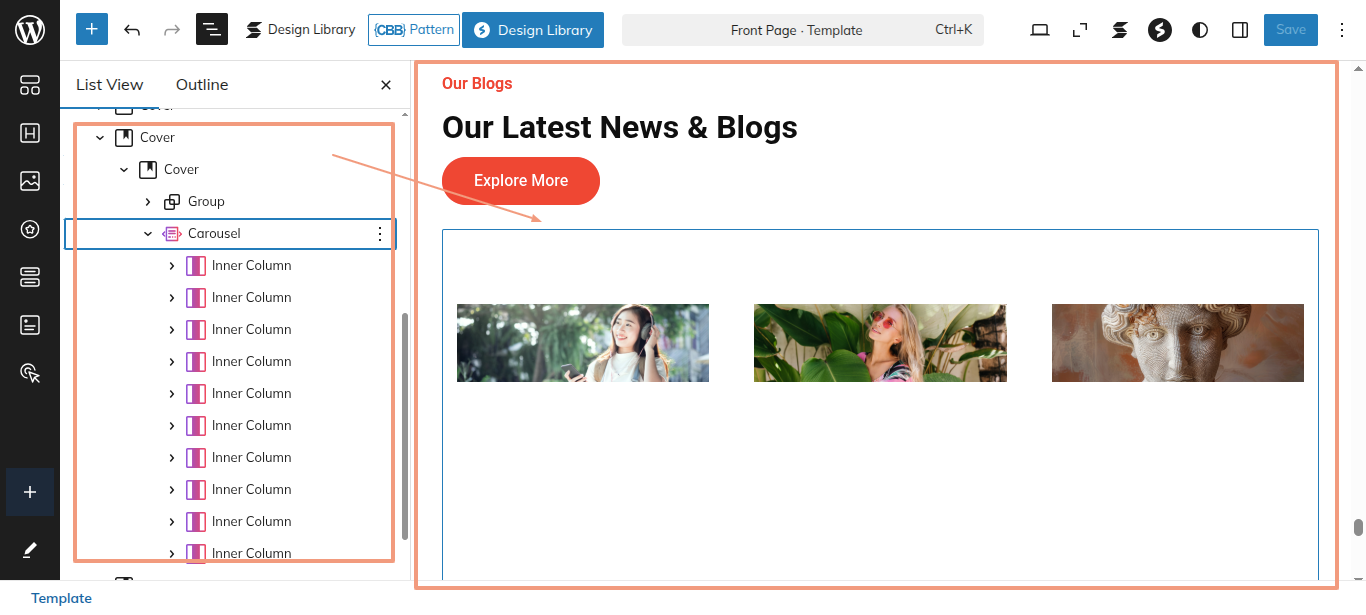Undo the last change
Image resolution: width=1366 pixels, height=615 pixels.
pos(132,30)
